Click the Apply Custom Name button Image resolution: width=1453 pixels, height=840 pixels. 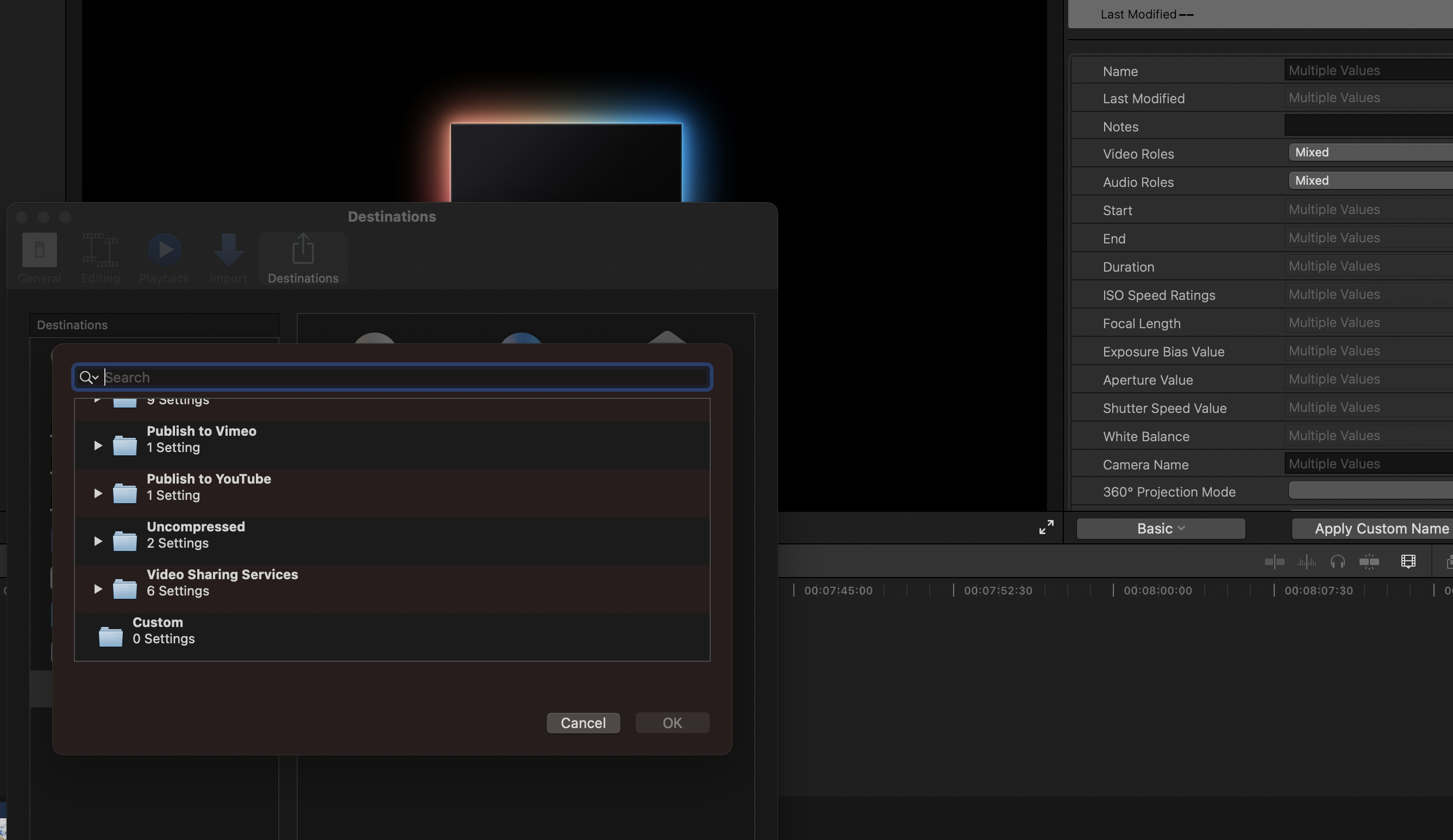(1381, 529)
